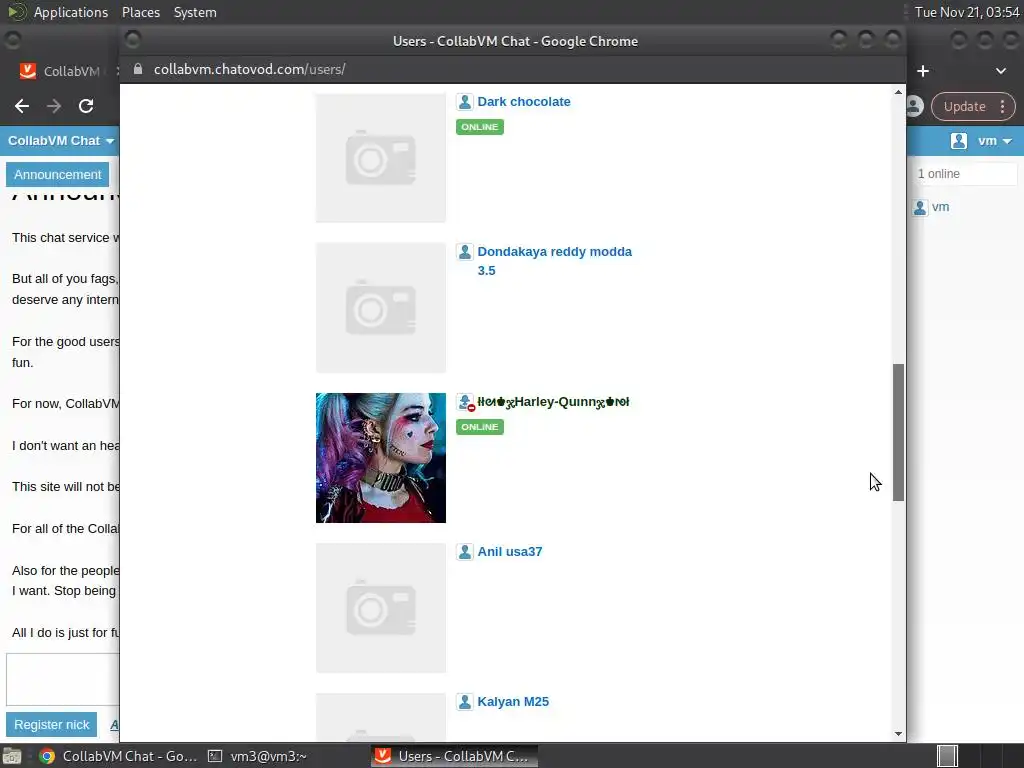Click the vm user icon in header

[x=959, y=141]
